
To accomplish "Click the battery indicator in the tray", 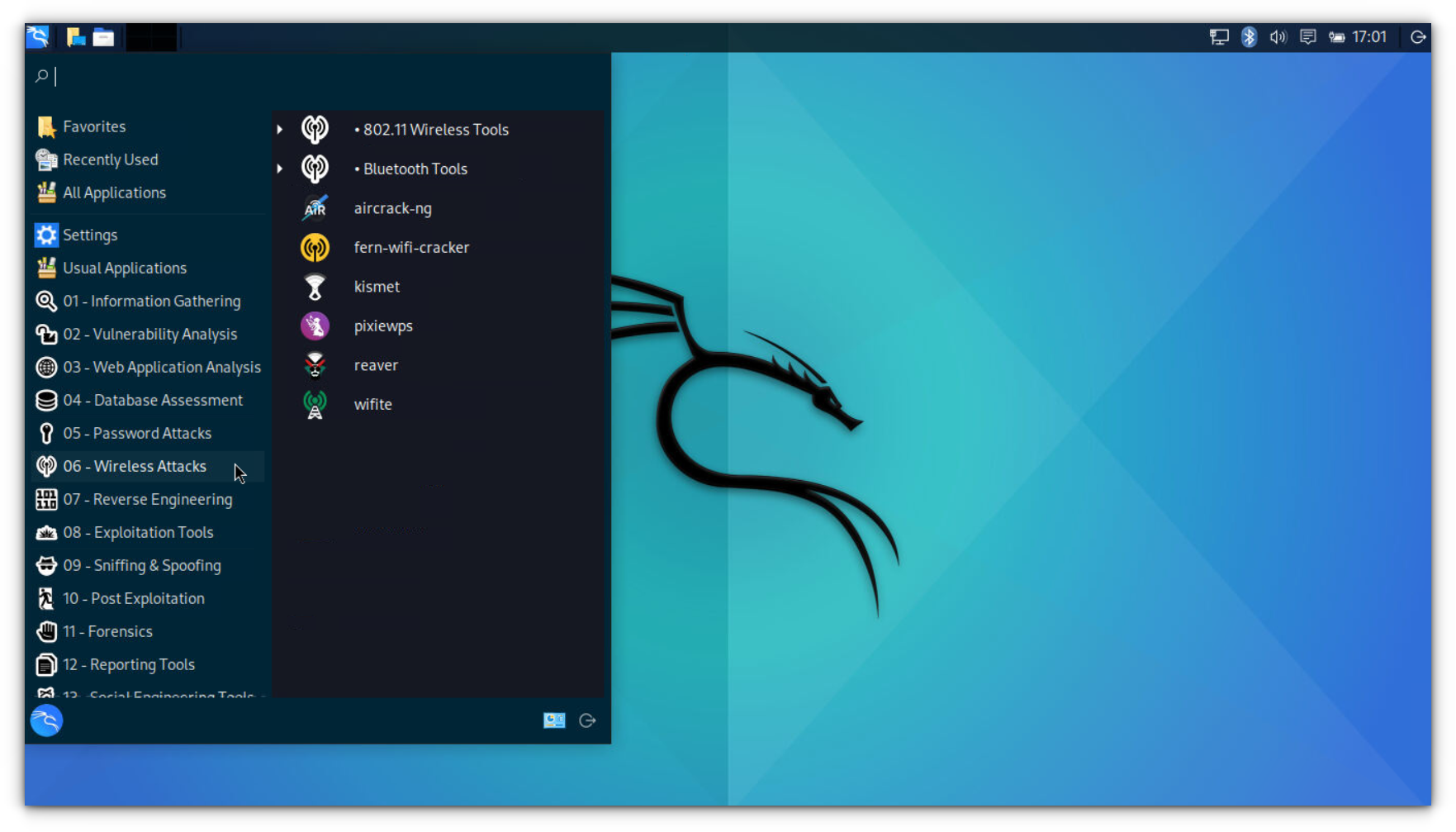I will (1338, 36).
